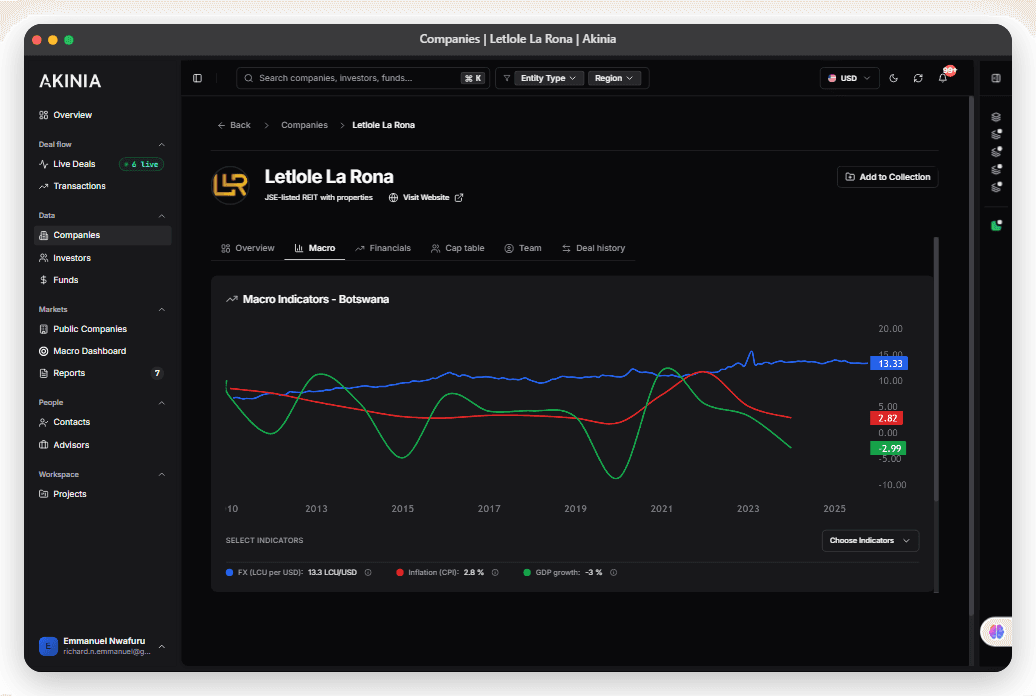Click the filter funnel icon

(x=507, y=78)
